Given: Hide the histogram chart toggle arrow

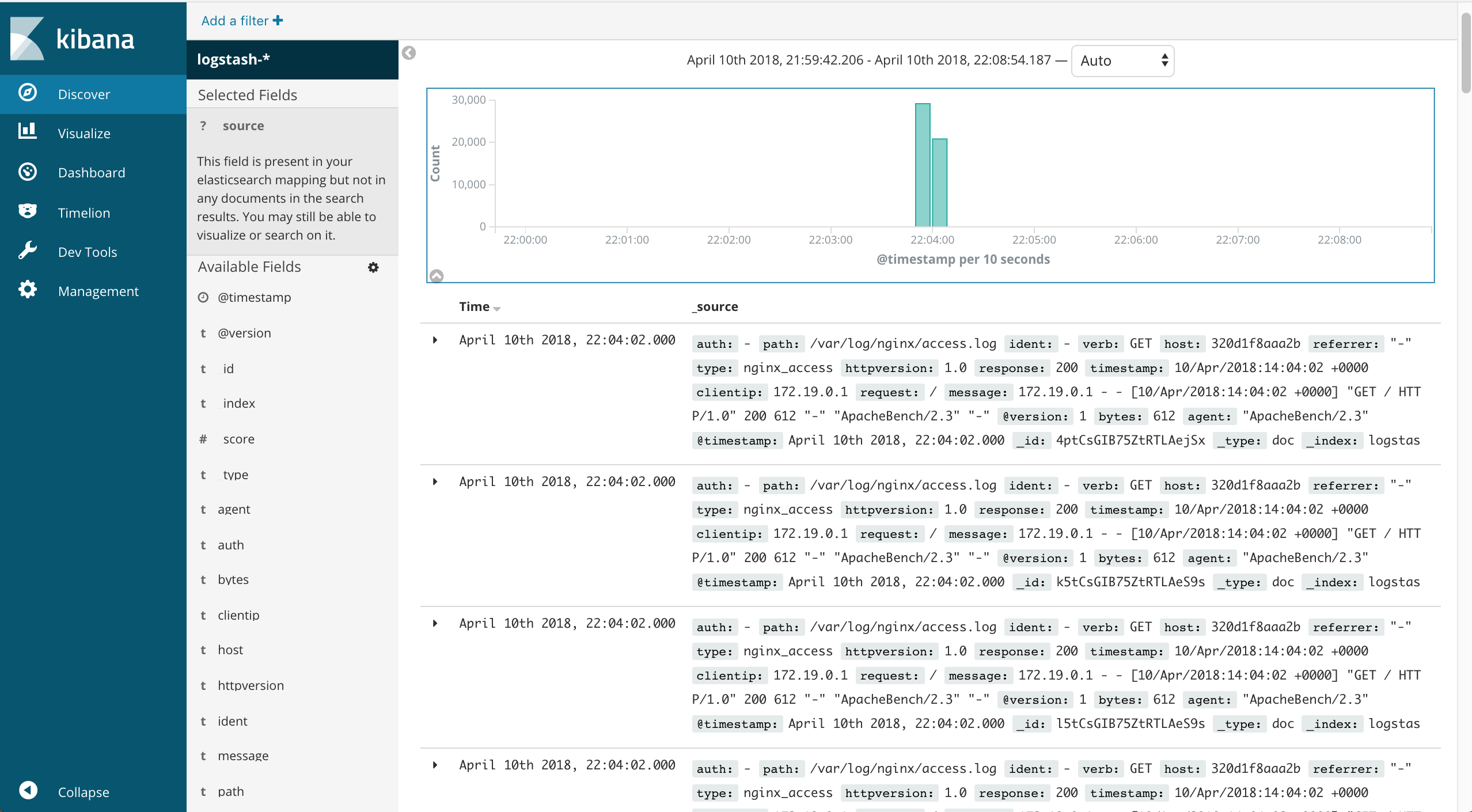Looking at the screenshot, I should pyautogui.click(x=437, y=276).
